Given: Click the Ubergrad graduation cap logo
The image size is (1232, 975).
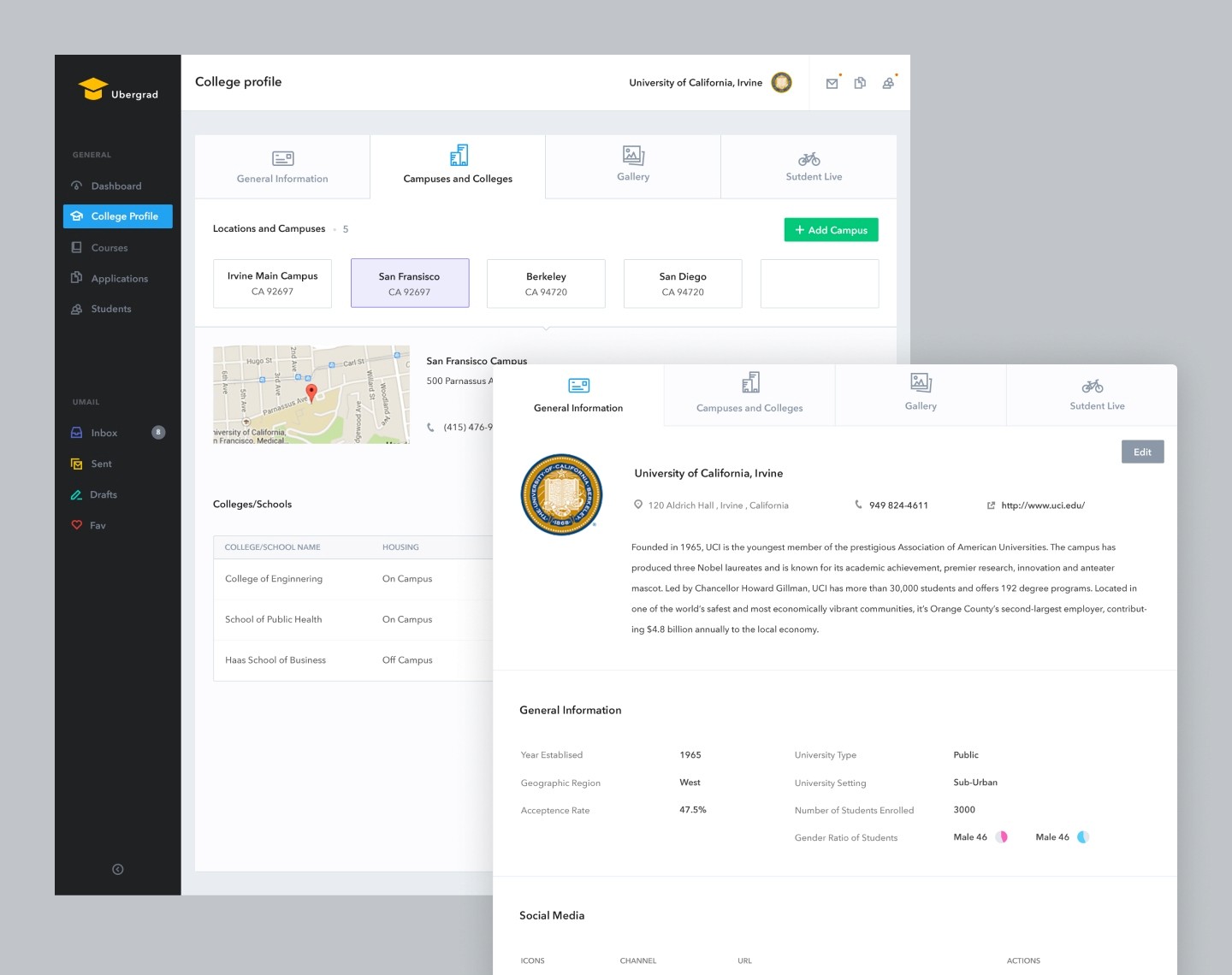Looking at the screenshot, I should pyautogui.click(x=92, y=89).
